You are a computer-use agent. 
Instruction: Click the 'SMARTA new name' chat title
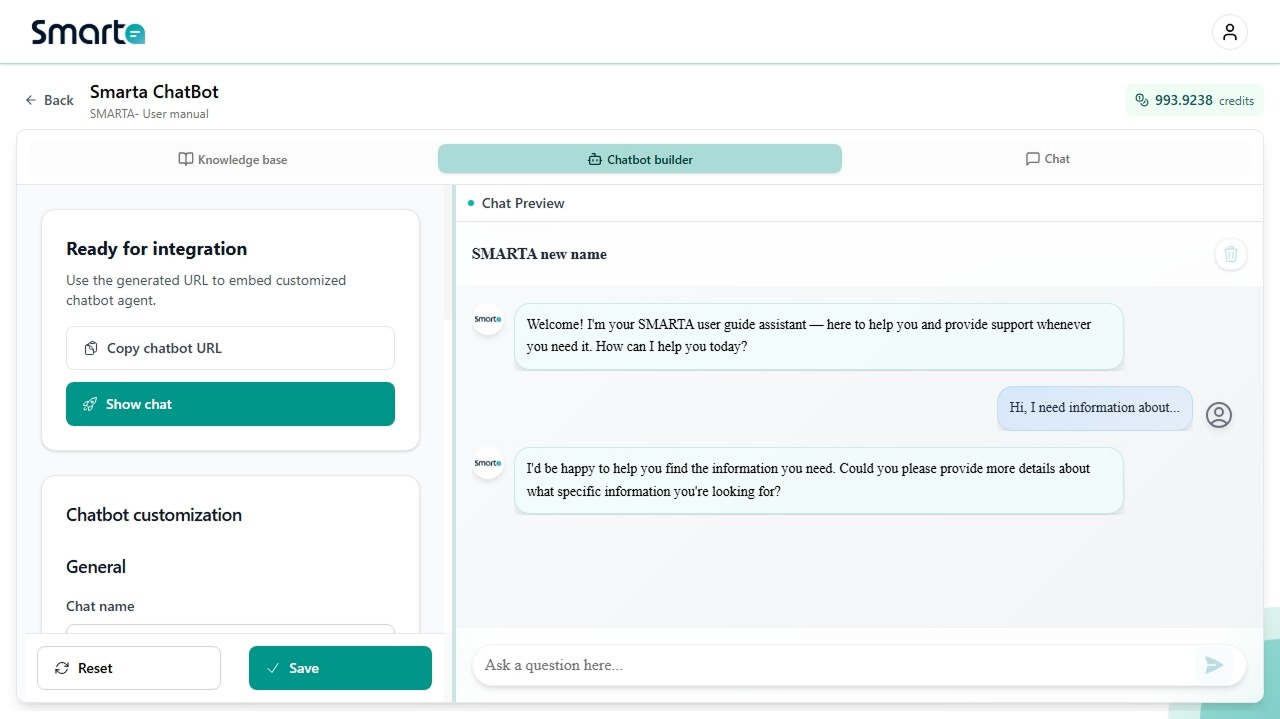click(x=539, y=254)
